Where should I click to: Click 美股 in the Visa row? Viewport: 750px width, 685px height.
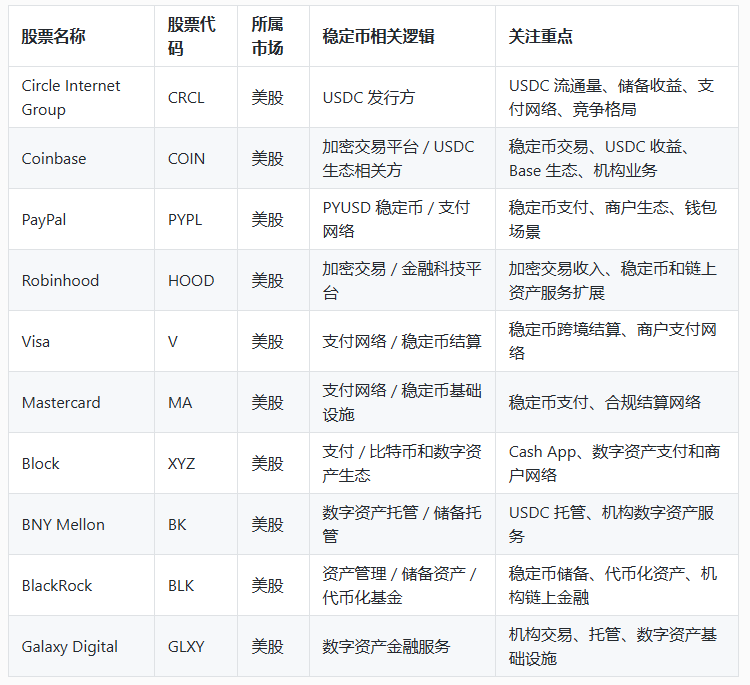(267, 342)
